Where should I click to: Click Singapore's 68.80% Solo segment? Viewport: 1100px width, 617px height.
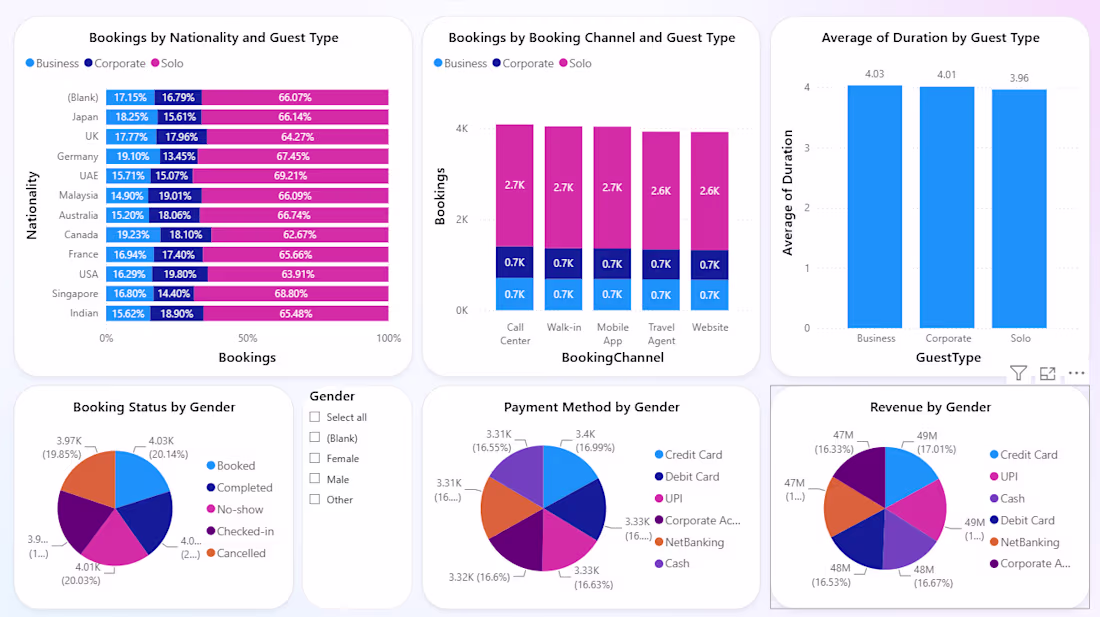coord(291,294)
